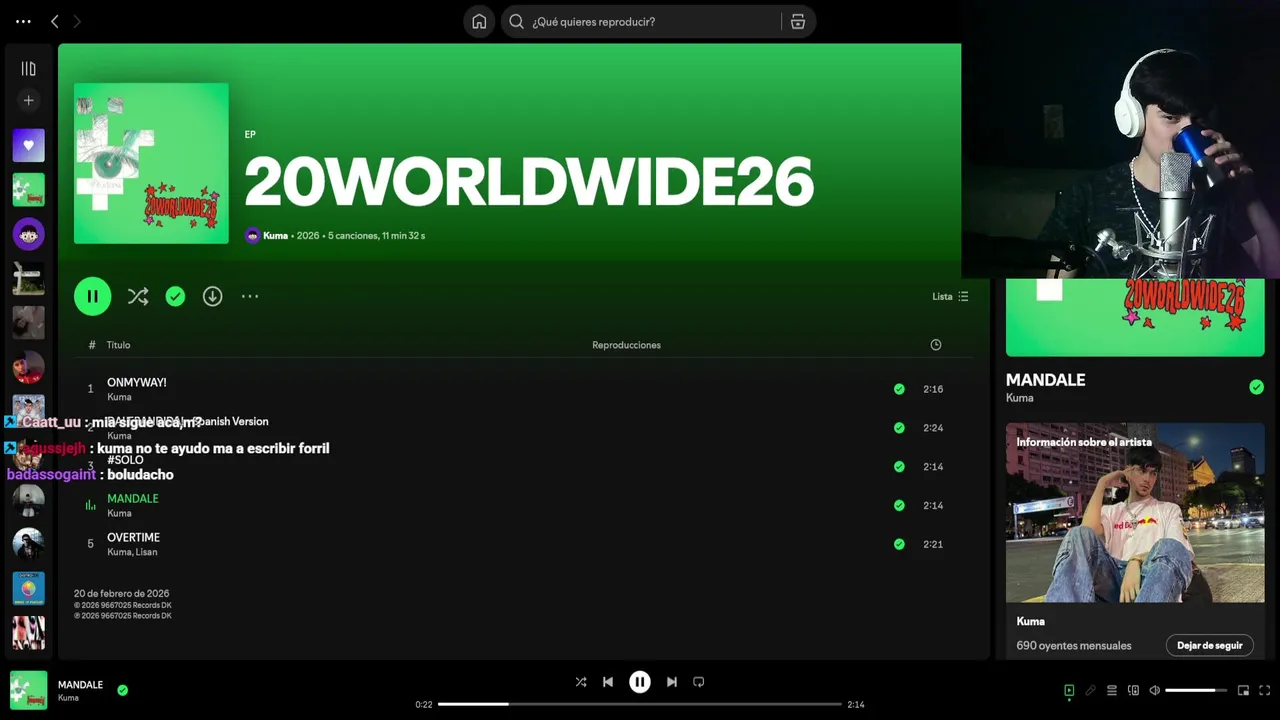Click the large 20WORLDWIDE26 album cover

151,163
